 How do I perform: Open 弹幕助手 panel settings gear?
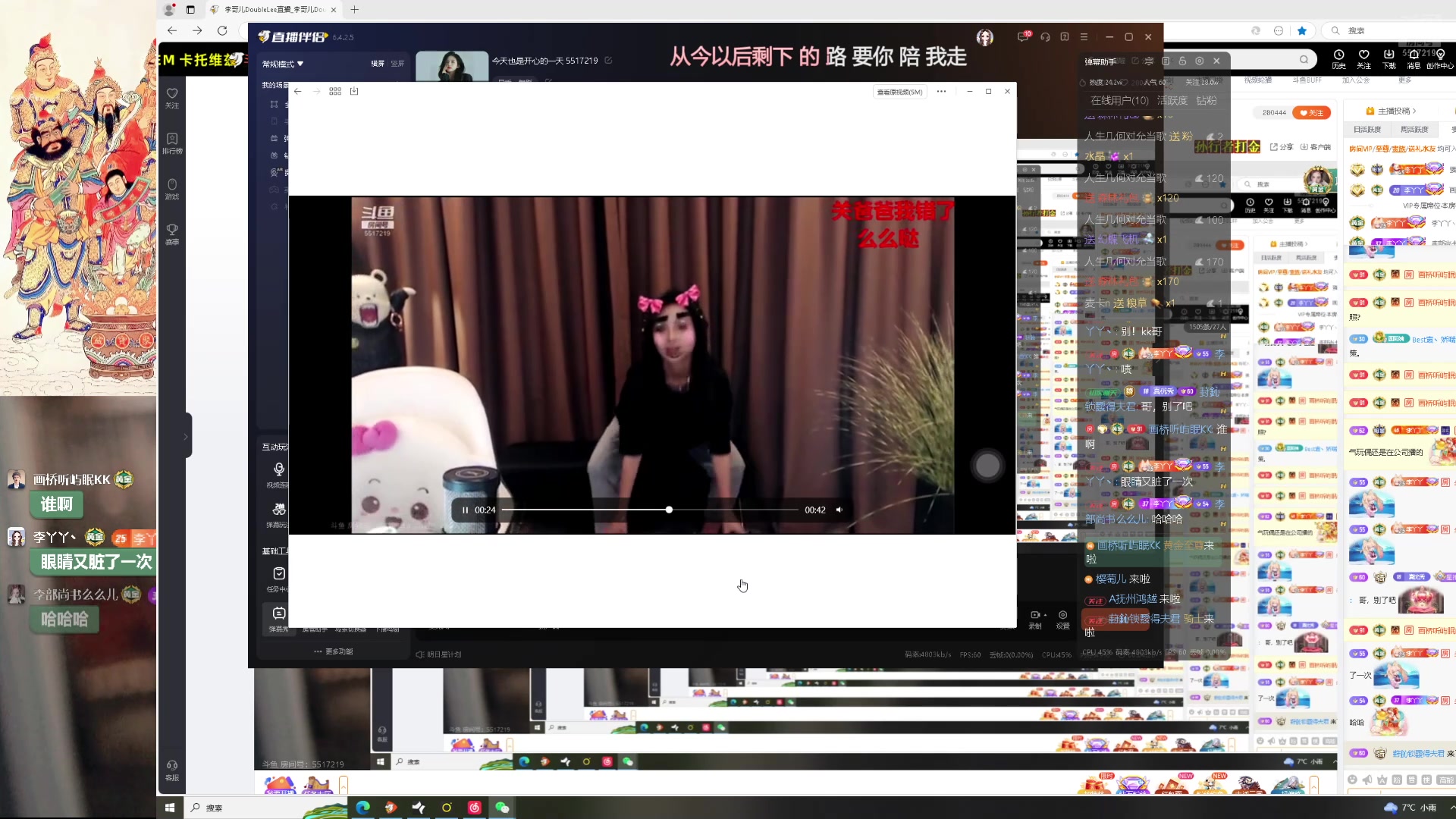click(1199, 61)
